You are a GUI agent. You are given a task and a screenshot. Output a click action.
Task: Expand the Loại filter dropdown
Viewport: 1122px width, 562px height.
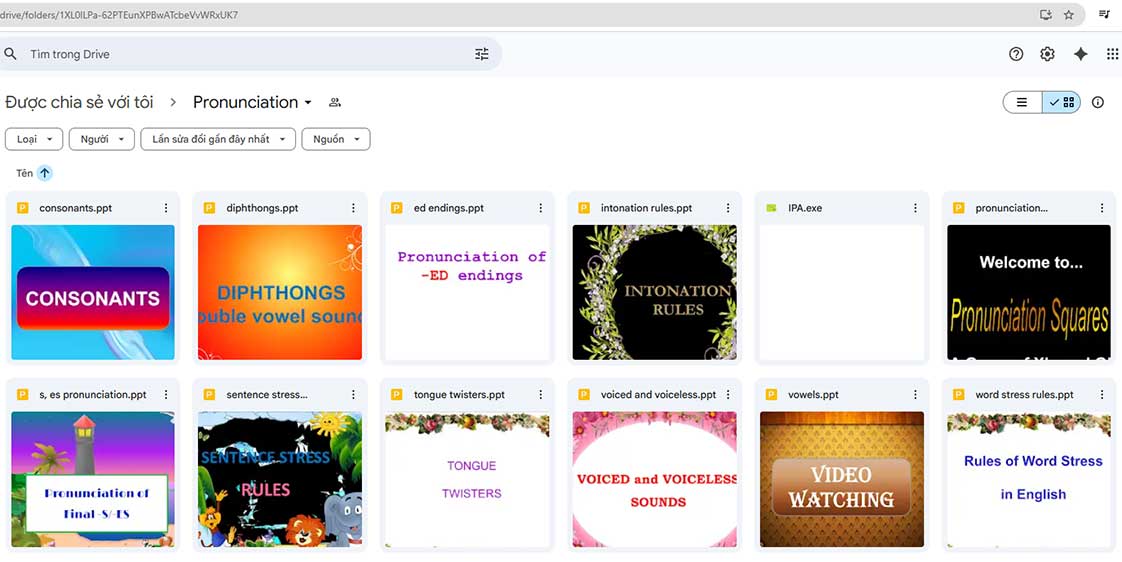pyautogui.click(x=34, y=139)
